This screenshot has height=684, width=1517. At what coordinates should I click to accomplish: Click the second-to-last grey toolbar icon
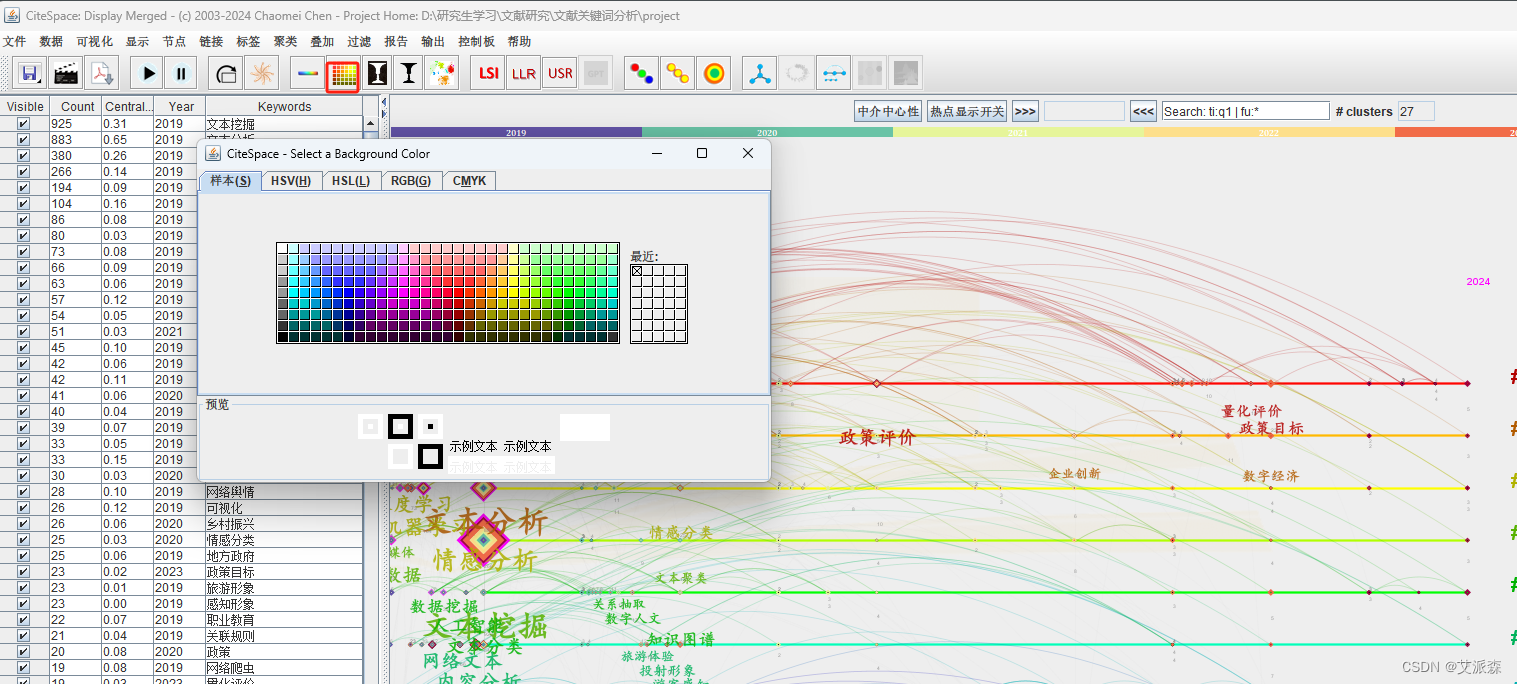pyautogui.click(x=869, y=73)
